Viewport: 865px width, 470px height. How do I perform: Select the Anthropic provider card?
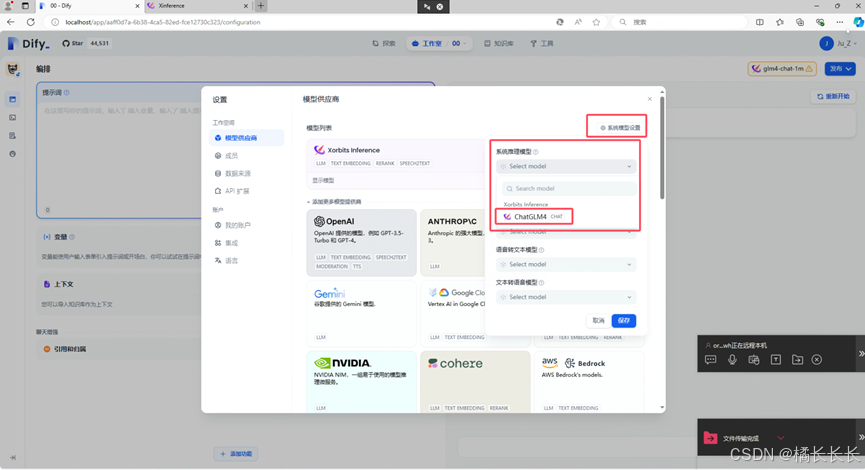point(452,242)
